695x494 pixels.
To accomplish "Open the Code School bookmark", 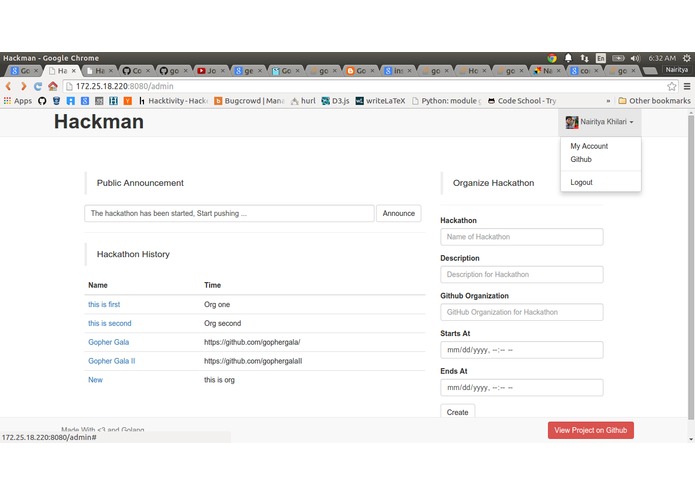I will click(x=522, y=101).
